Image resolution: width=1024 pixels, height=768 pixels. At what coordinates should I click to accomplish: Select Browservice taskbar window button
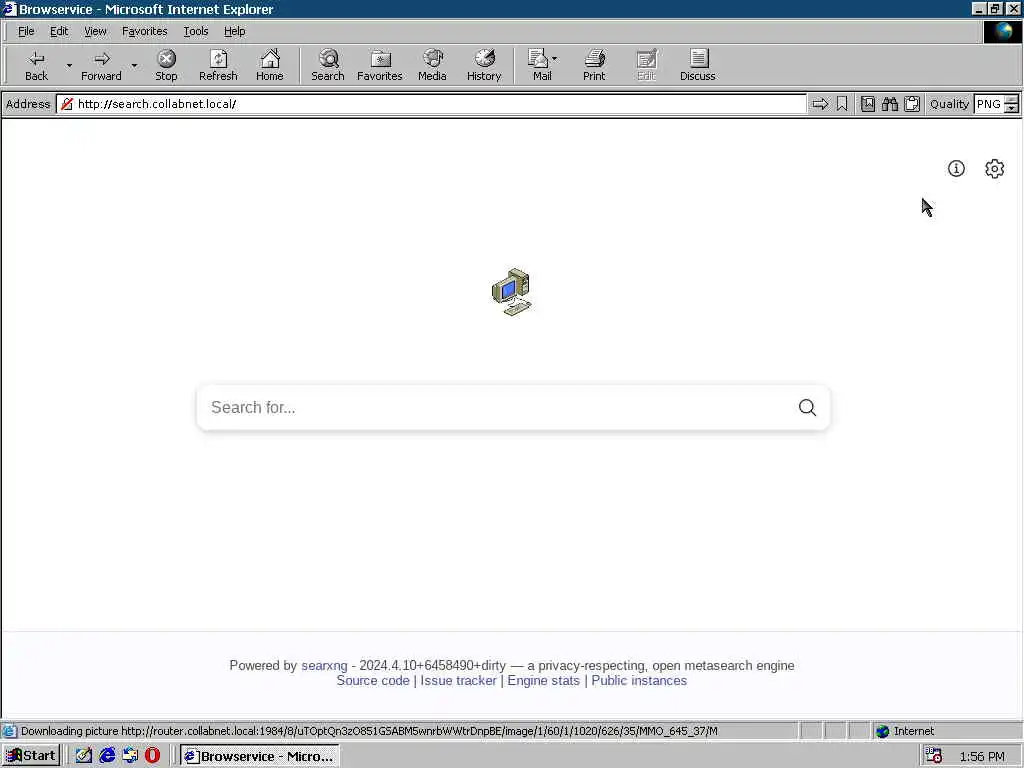(259, 756)
